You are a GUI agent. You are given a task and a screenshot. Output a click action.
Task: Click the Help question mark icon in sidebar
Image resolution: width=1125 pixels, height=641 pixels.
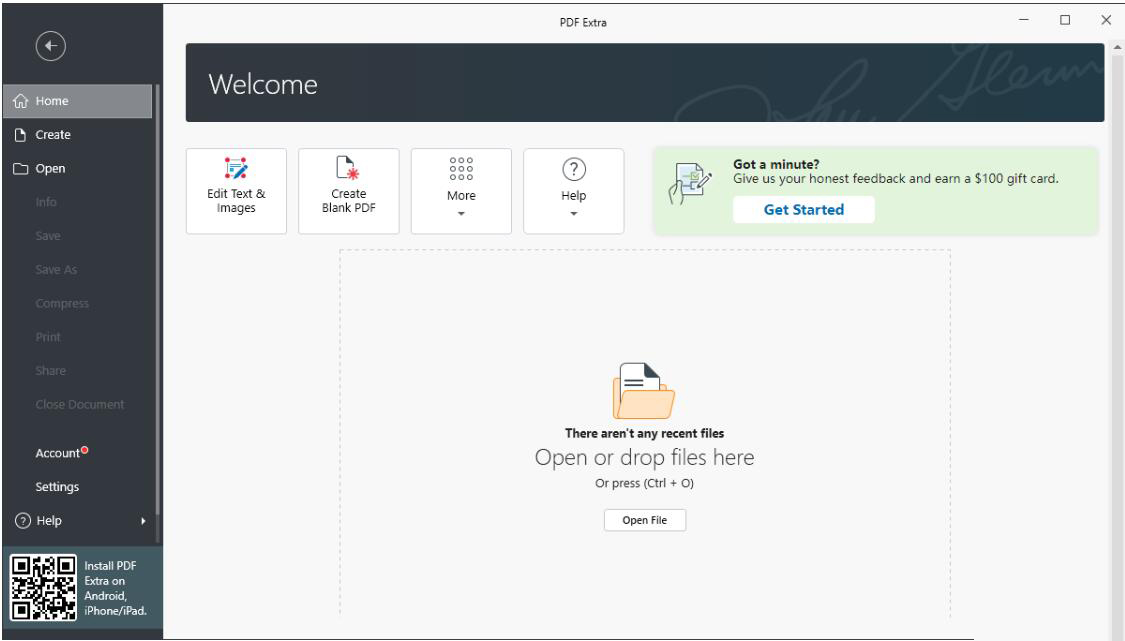(x=23, y=520)
